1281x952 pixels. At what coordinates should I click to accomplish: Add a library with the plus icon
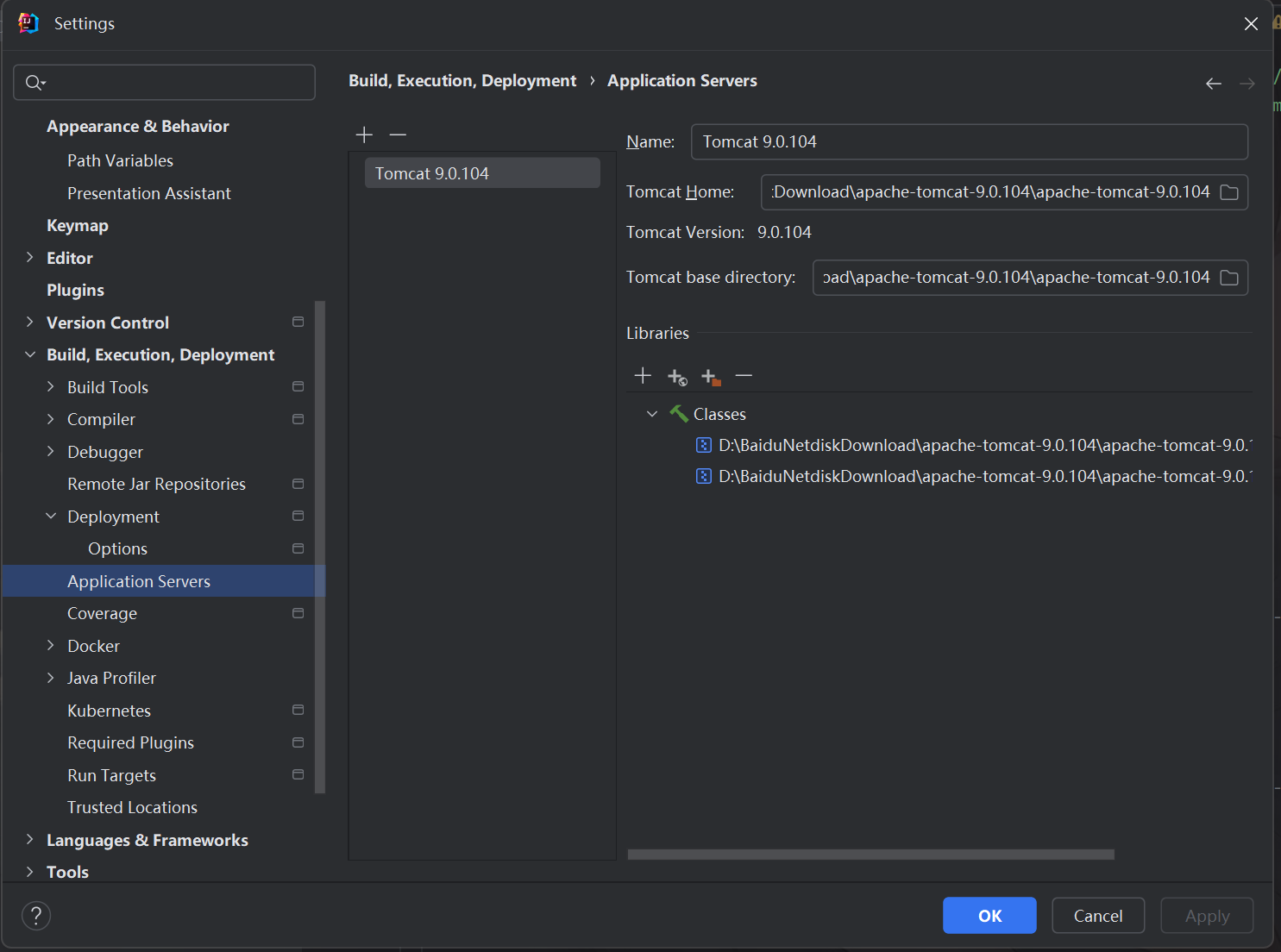coord(643,376)
